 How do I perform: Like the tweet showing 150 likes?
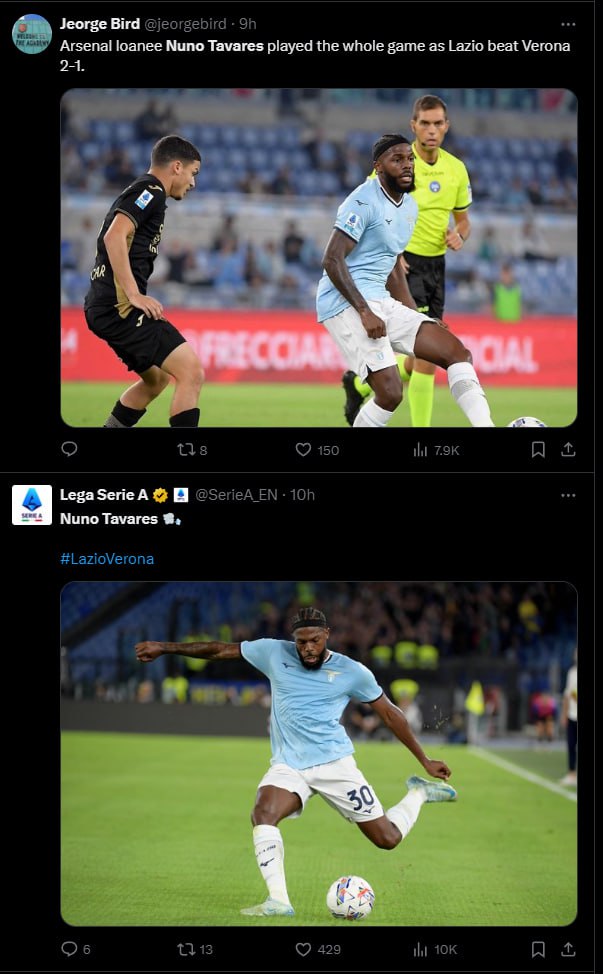coord(317,450)
